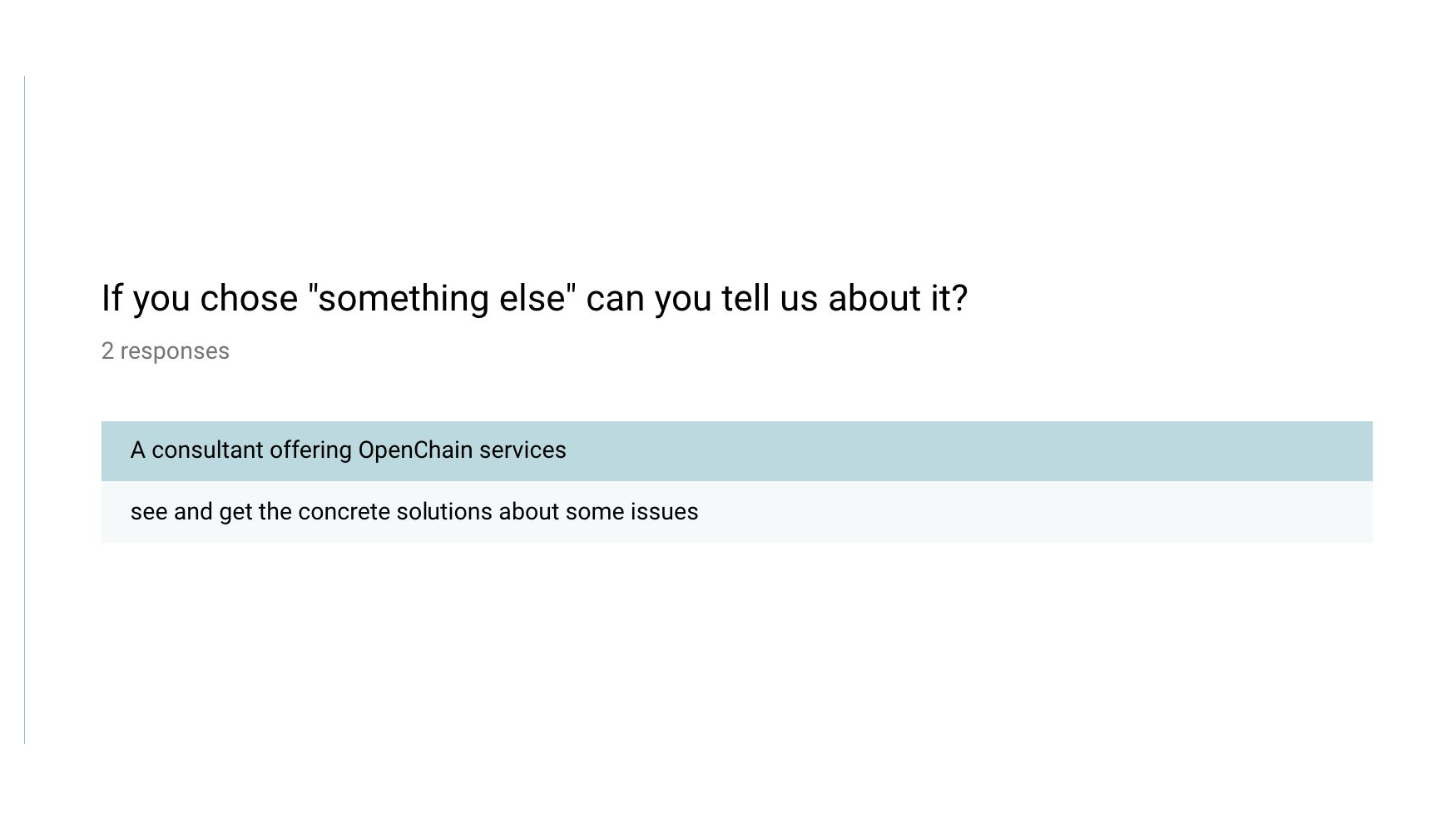Select the "see and get the concrete solutions" response
This screenshot has height=820, width=1456.
tap(736, 512)
